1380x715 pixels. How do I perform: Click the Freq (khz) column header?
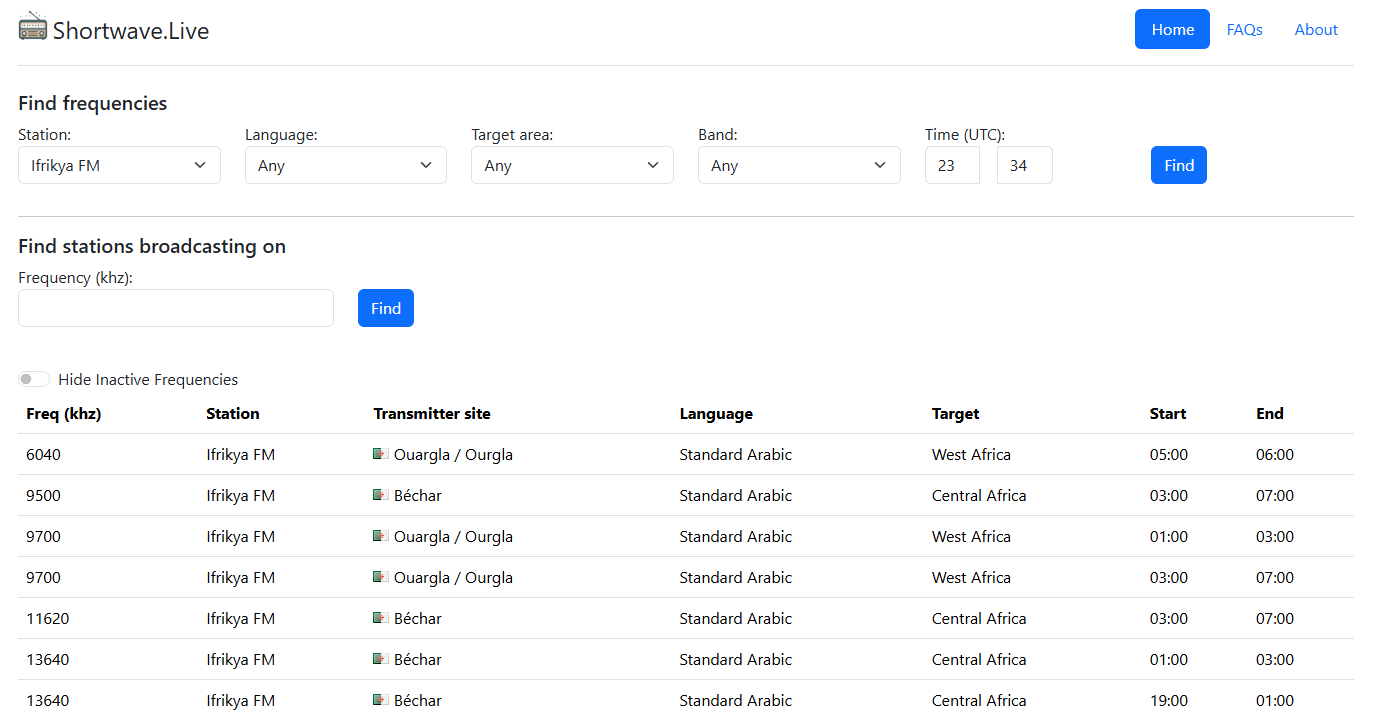coord(64,413)
